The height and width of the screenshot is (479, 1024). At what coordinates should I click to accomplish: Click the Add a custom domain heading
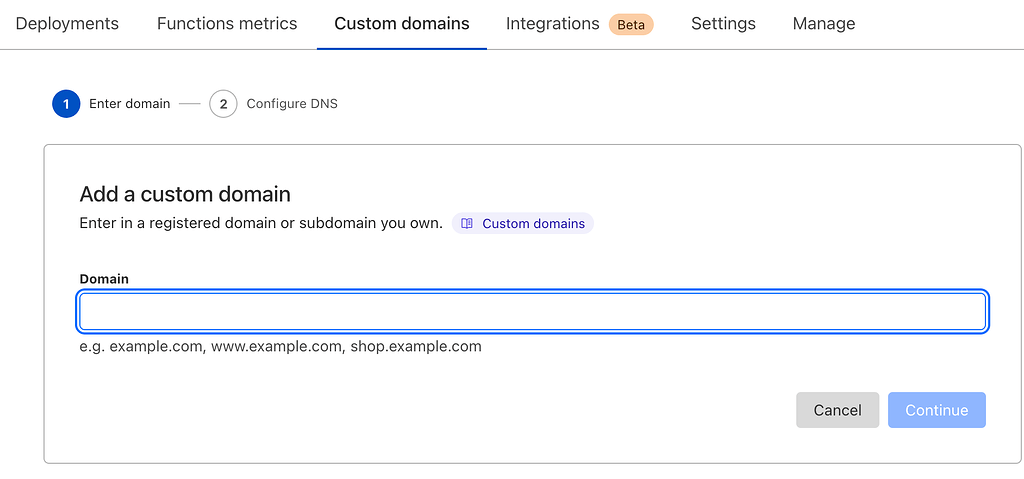[x=185, y=194]
